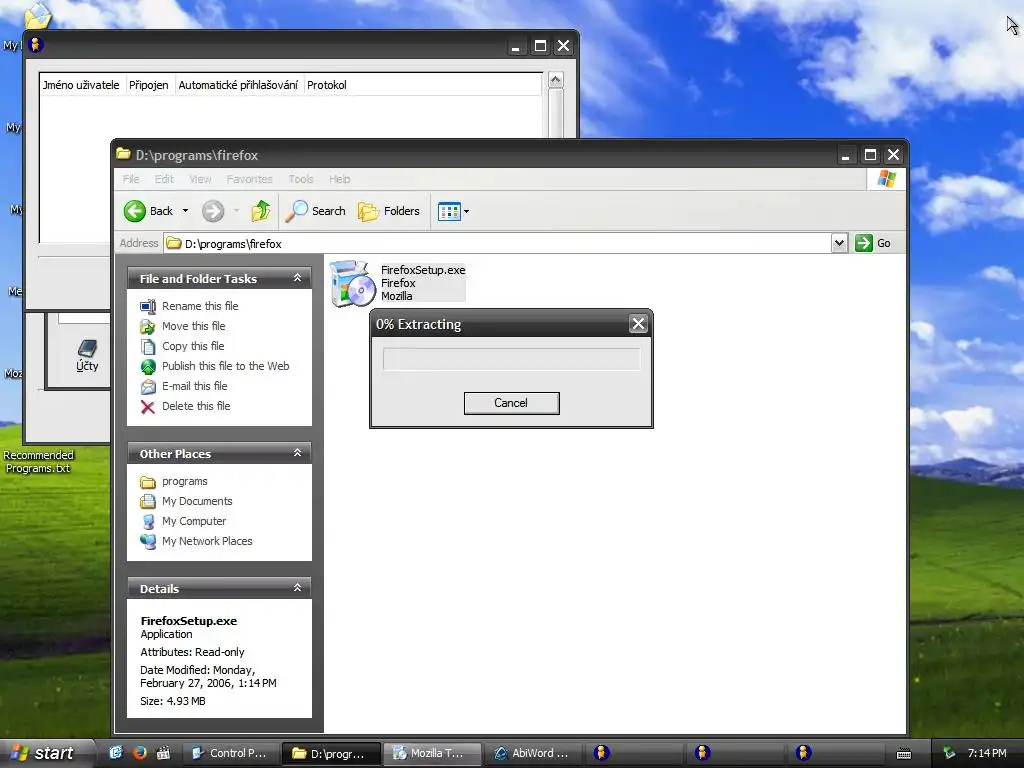1024x768 pixels.
Task: Go up one folder level
Action: [261, 211]
